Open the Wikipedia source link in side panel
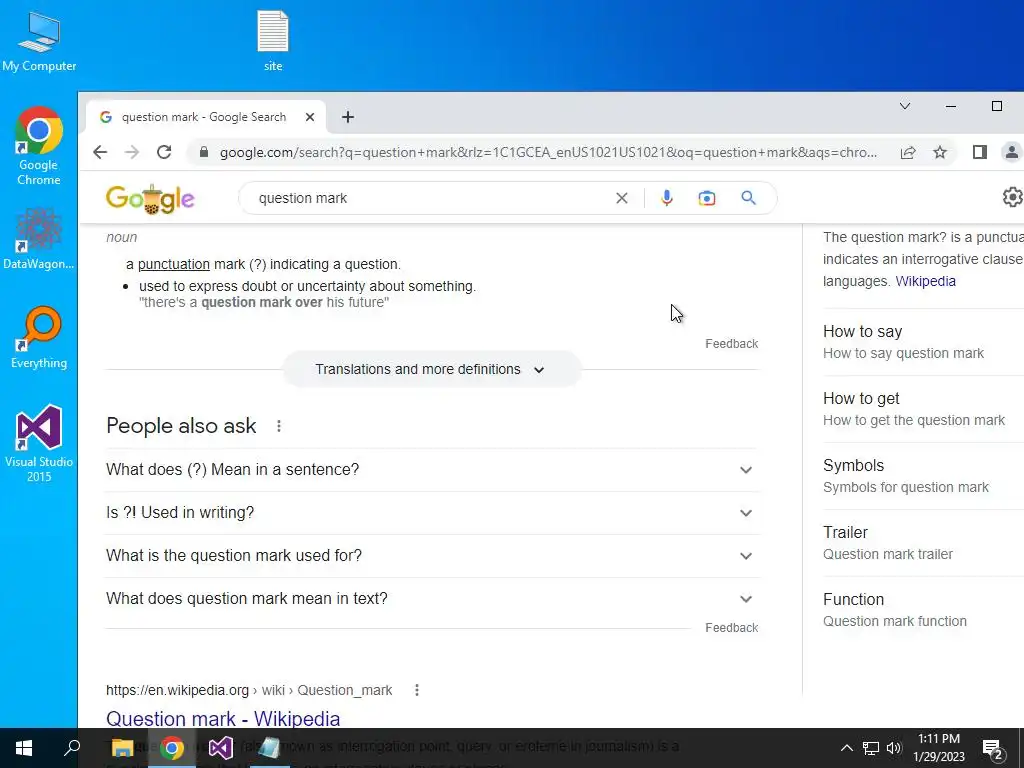The width and height of the screenshot is (1024, 768). pyautogui.click(x=925, y=281)
